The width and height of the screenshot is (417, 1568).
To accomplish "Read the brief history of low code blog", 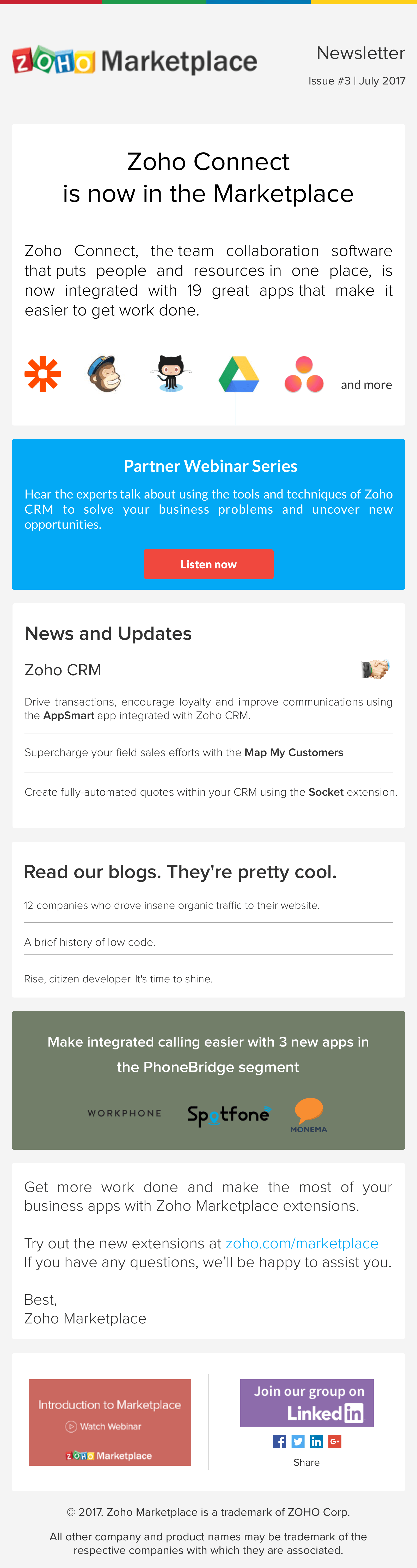I will click(x=89, y=942).
